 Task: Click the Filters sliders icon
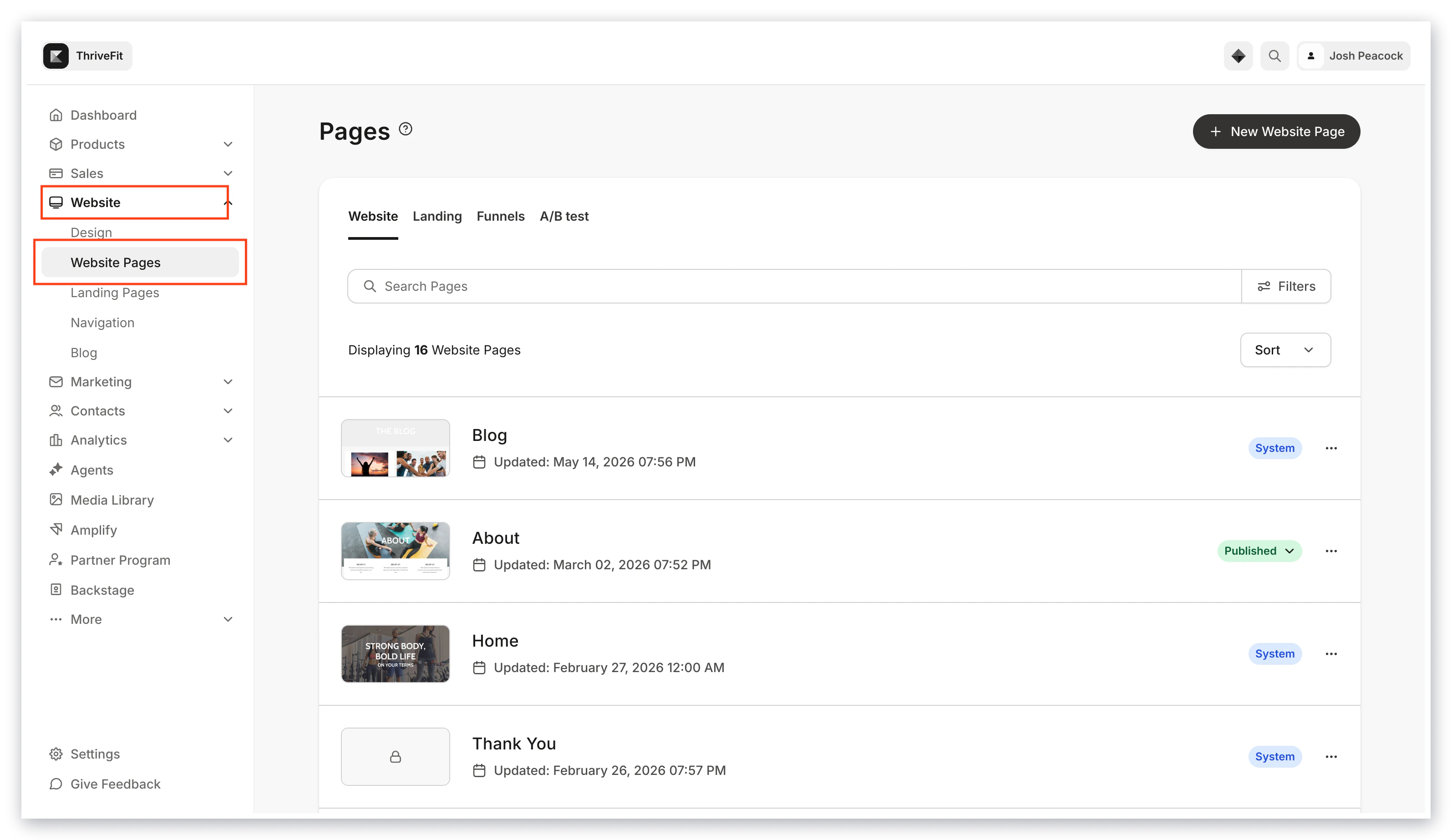pos(1264,286)
